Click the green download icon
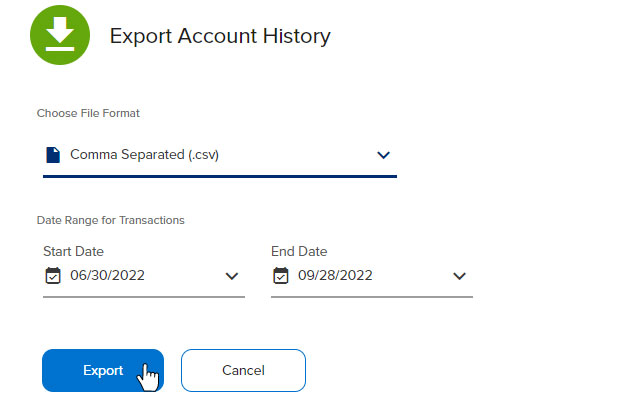The width and height of the screenshot is (640, 400). (60, 35)
